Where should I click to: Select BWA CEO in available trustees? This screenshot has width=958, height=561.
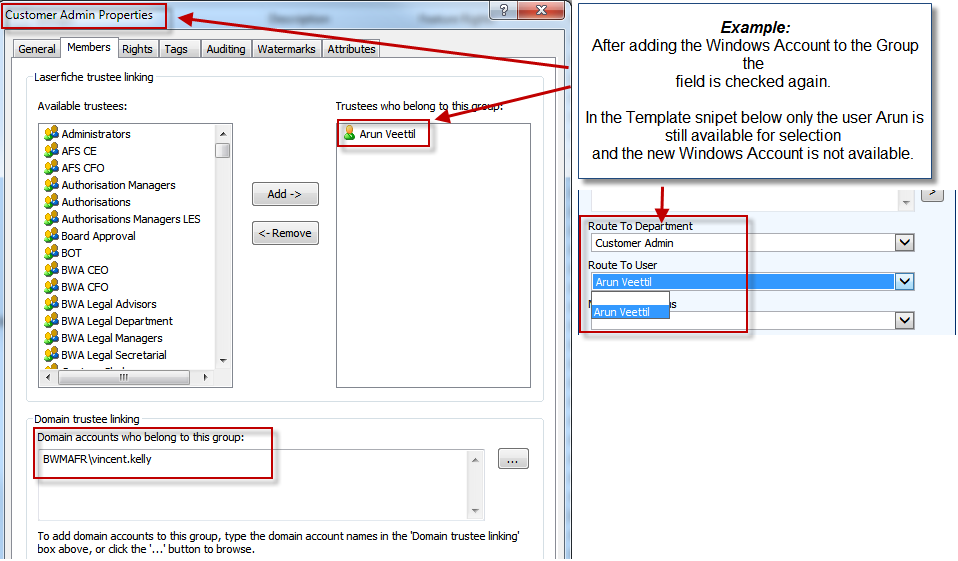[x=84, y=270]
